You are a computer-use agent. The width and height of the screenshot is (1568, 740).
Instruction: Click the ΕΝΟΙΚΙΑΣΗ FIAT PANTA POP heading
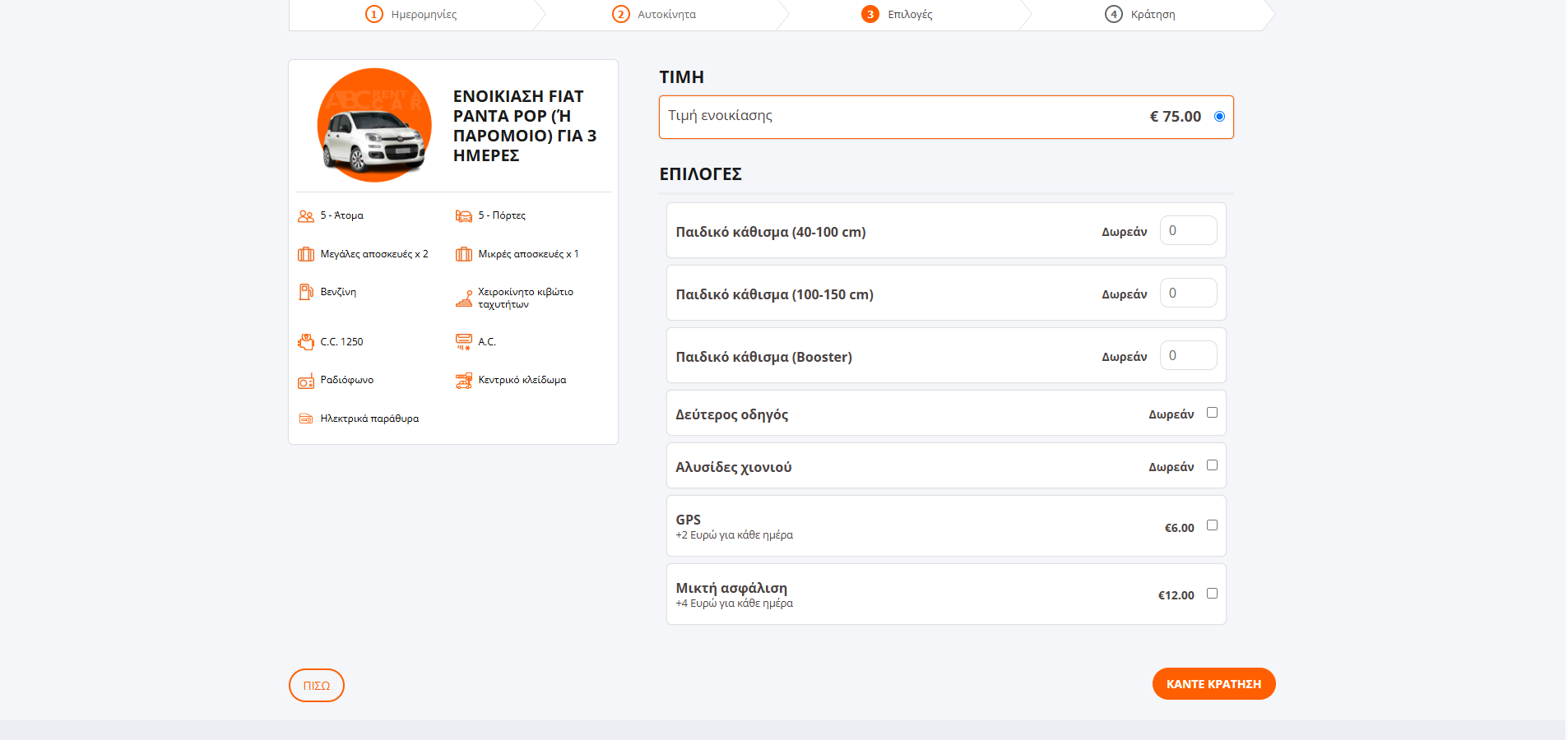(525, 126)
